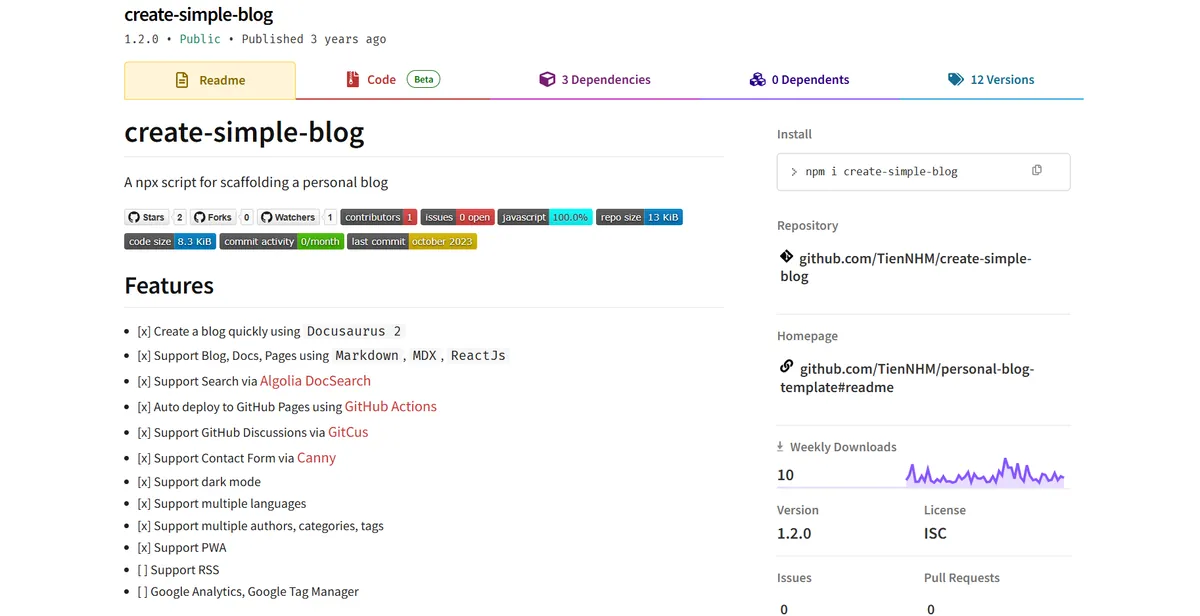1200x616 pixels.
Task: Click the Code file icon
Action: pos(352,79)
